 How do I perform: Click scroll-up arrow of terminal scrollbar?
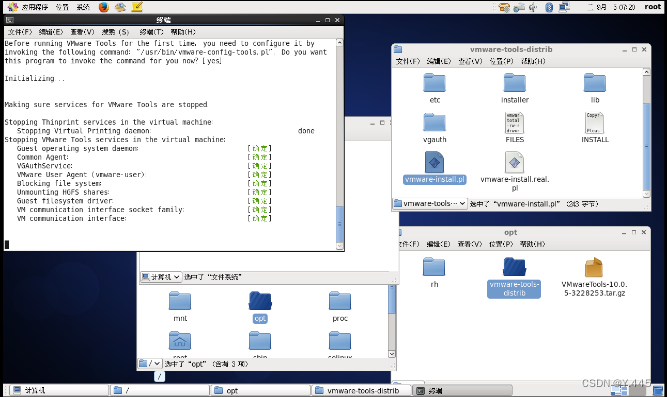click(339, 43)
